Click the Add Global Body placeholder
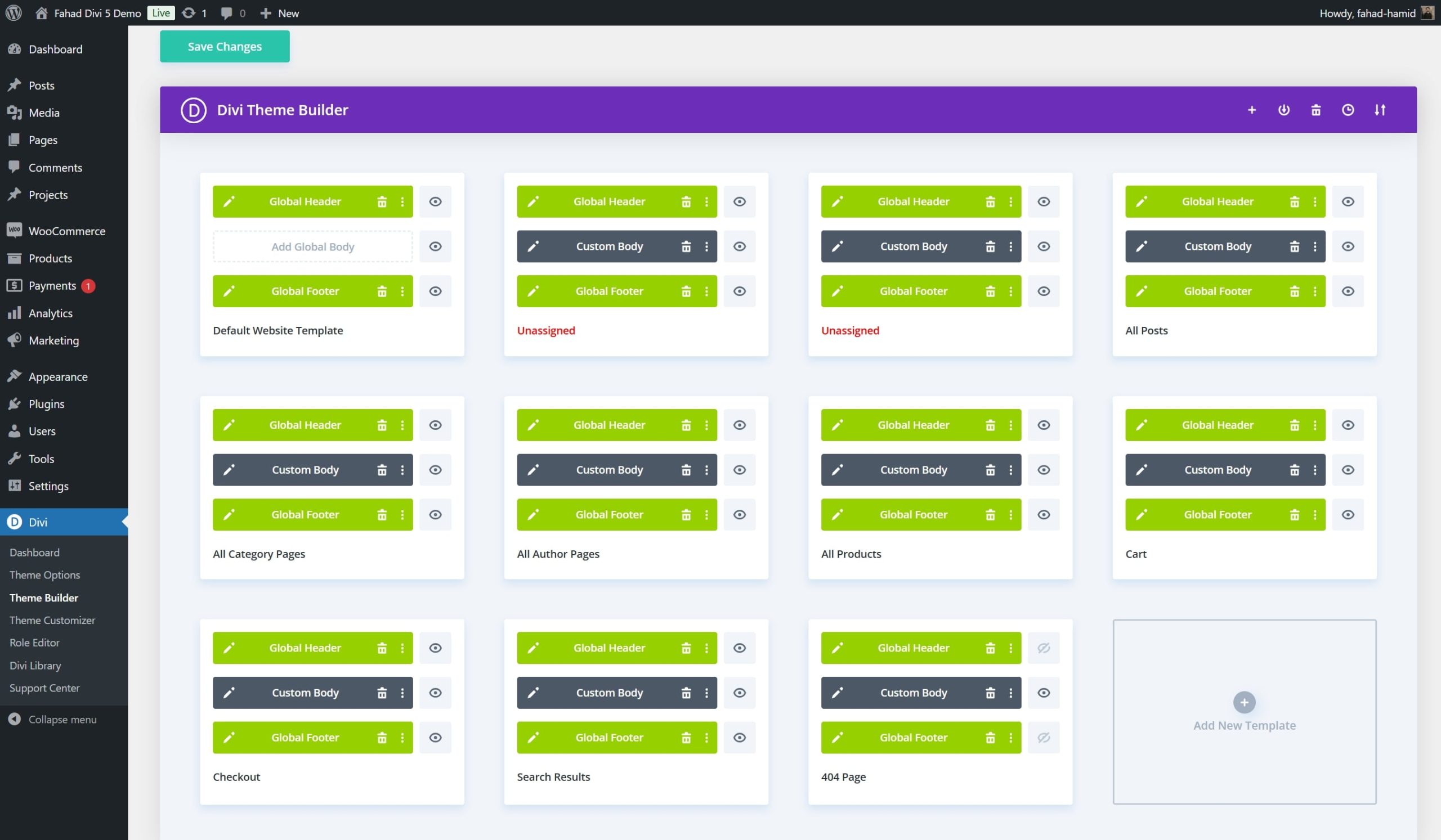The image size is (1441, 840). 313,246
